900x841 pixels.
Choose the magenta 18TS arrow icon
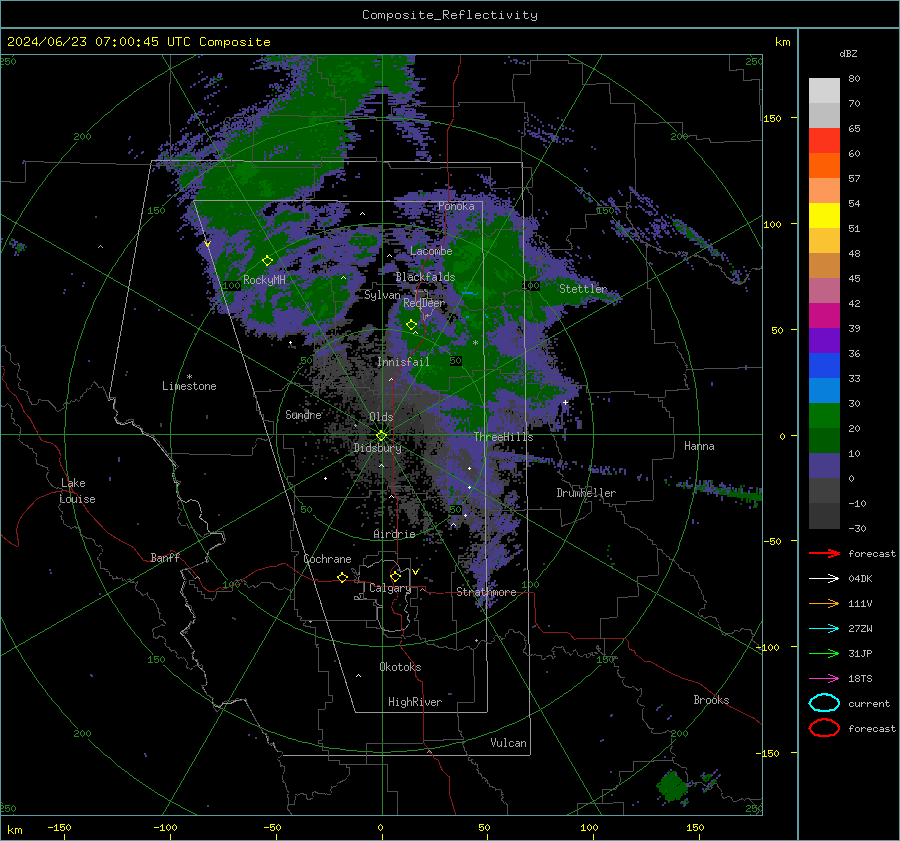[x=824, y=678]
